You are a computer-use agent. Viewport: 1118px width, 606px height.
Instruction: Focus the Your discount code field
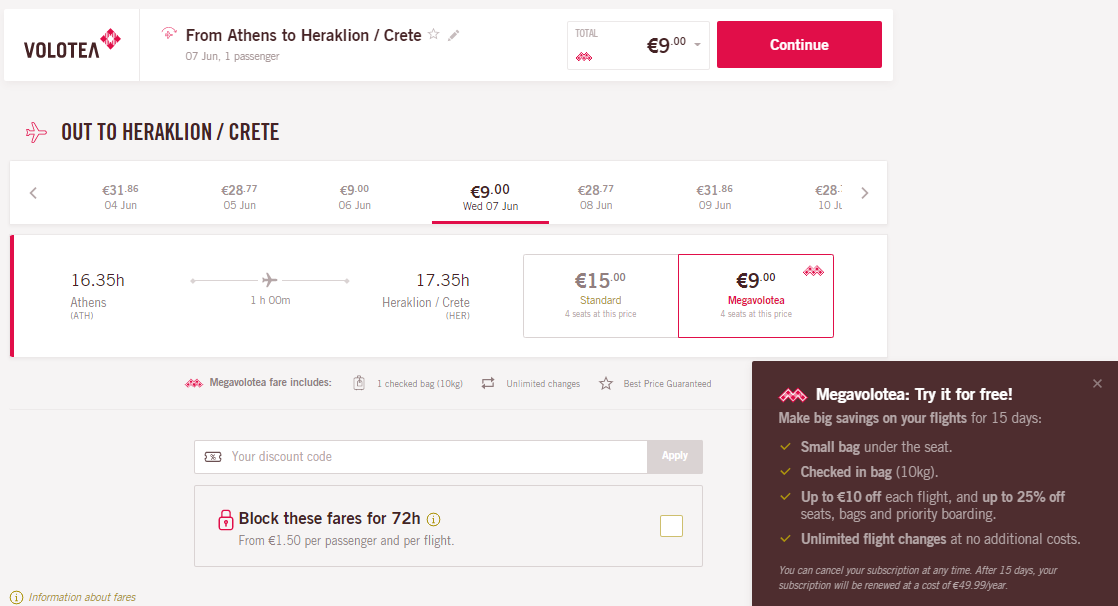421,456
